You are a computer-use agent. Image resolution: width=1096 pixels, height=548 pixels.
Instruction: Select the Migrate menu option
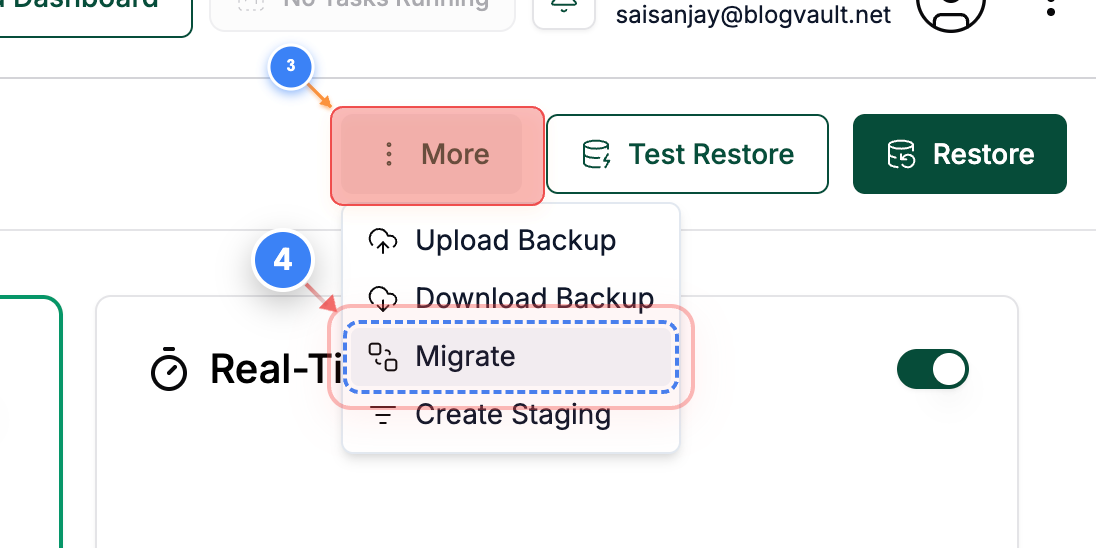511,356
